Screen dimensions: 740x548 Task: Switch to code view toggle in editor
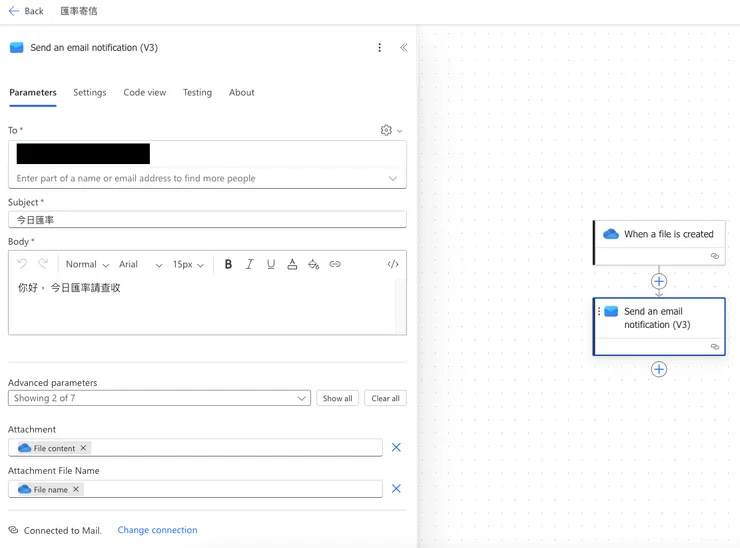pyautogui.click(x=393, y=264)
